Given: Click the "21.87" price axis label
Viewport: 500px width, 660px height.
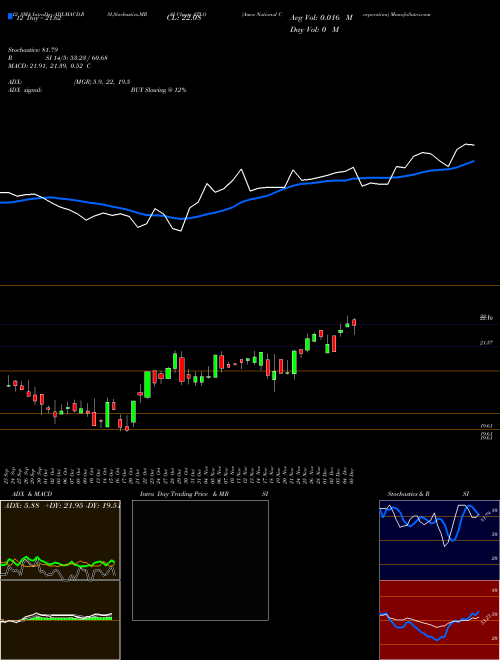Looking at the screenshot, I should tap(486, 343).
